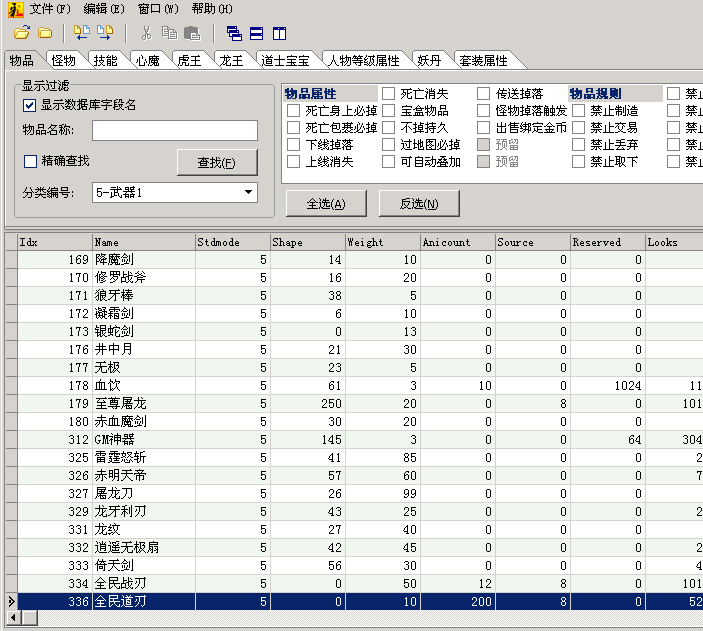Open the 分类编号 dropdown list

[x=248, y=193]
